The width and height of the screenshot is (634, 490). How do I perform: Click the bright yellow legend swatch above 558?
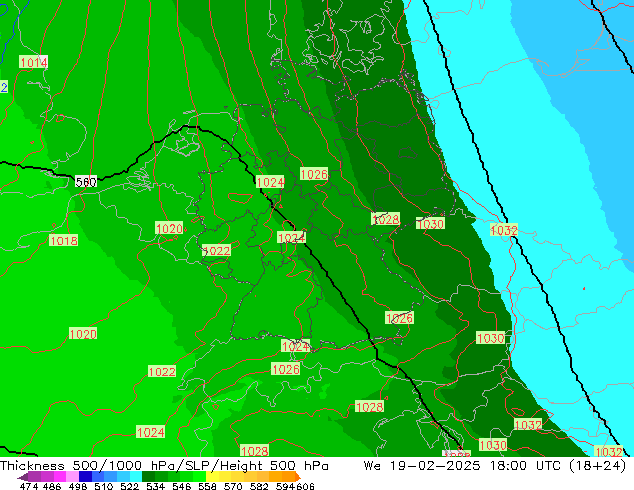click(x=212, y=476)
